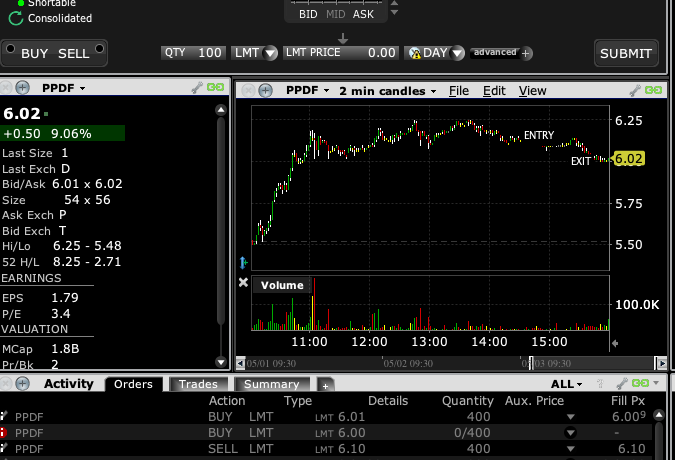Open chart panel wrench configuration icon
The width and height of the screenshot is (675, 460).
click(x=635, y=90)
